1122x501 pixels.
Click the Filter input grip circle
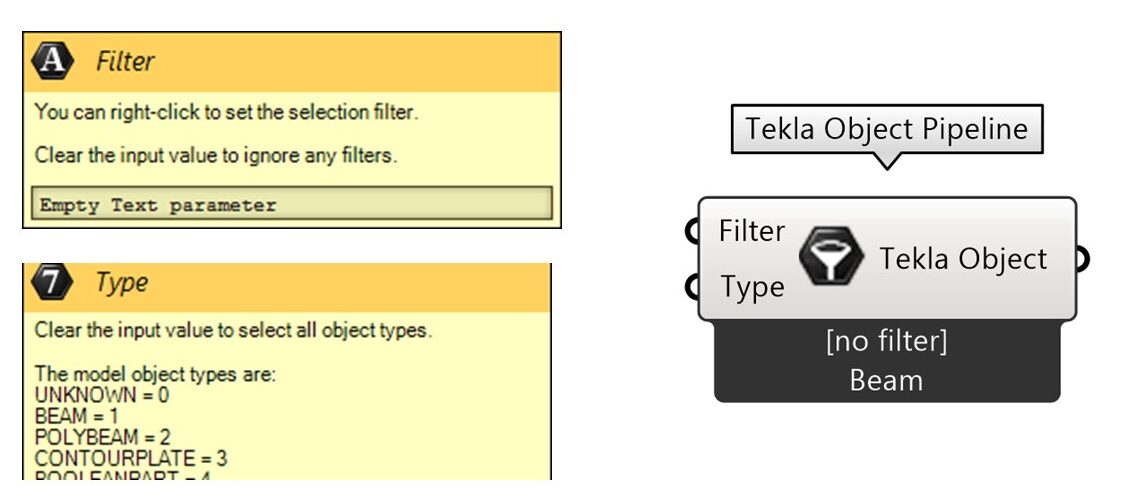click(691, 231)
